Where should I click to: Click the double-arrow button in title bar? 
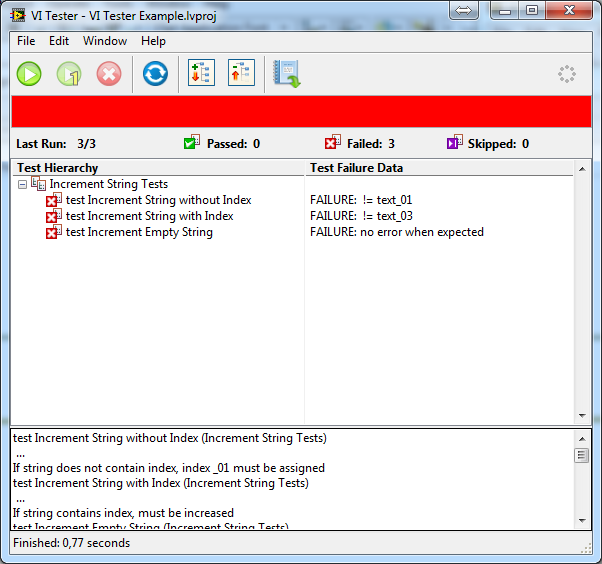(x=464, y=10)
